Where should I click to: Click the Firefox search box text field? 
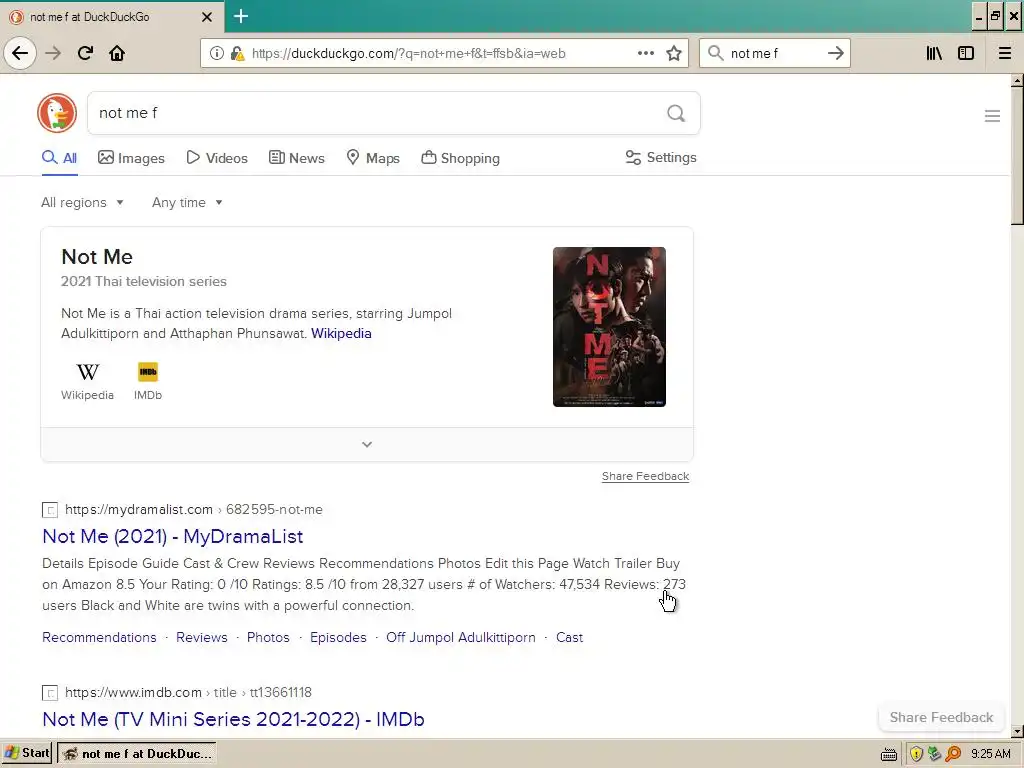click(x=774, y=54)
